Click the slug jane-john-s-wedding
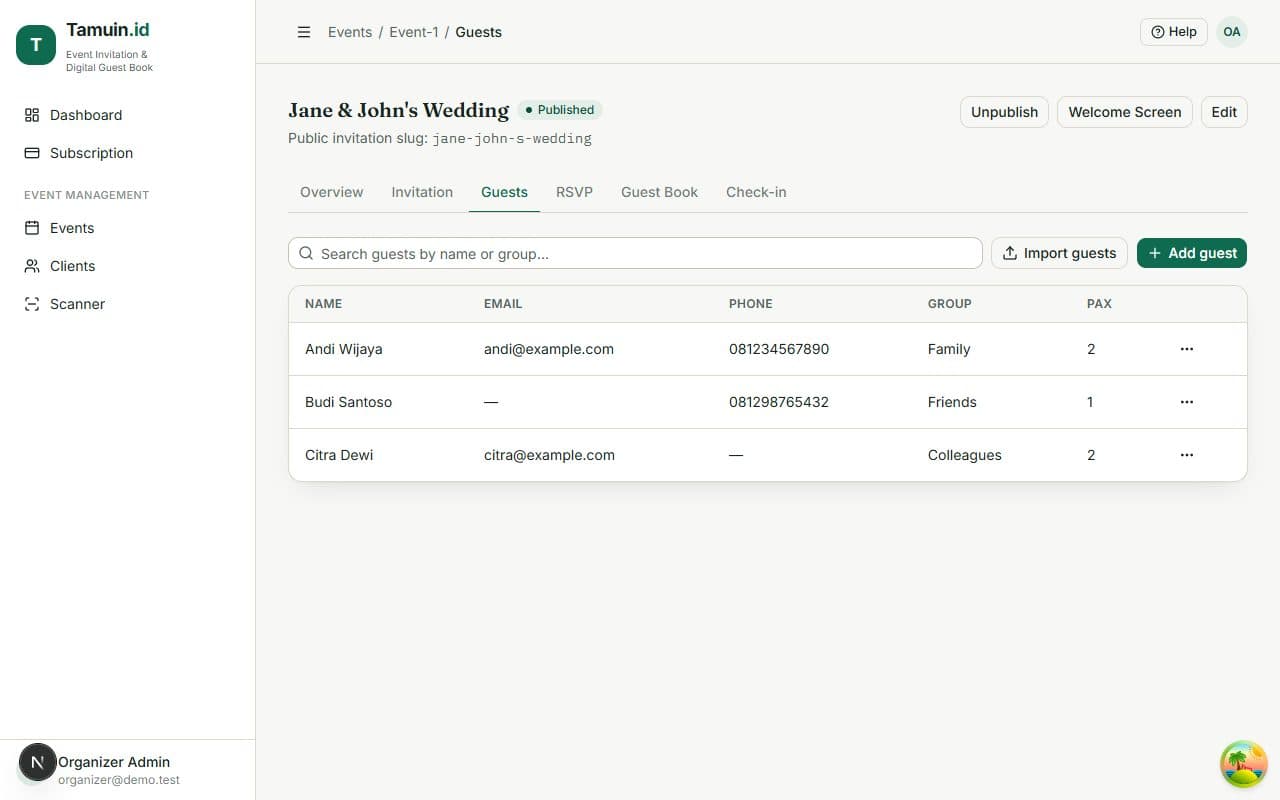The width and height of the screenshot is (1280, 800). 512,139
